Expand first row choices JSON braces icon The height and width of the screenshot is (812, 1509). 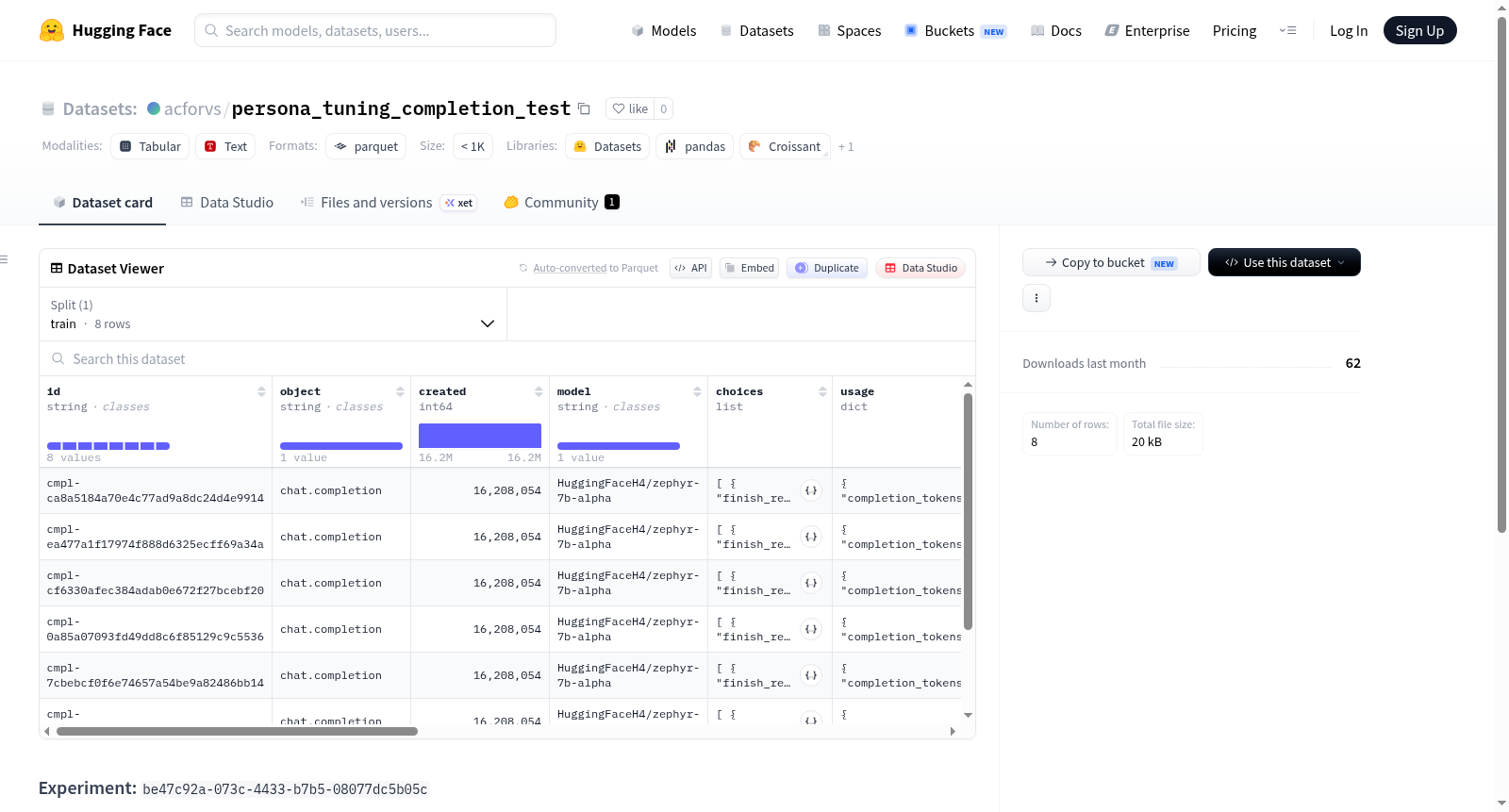click(811, 490)
